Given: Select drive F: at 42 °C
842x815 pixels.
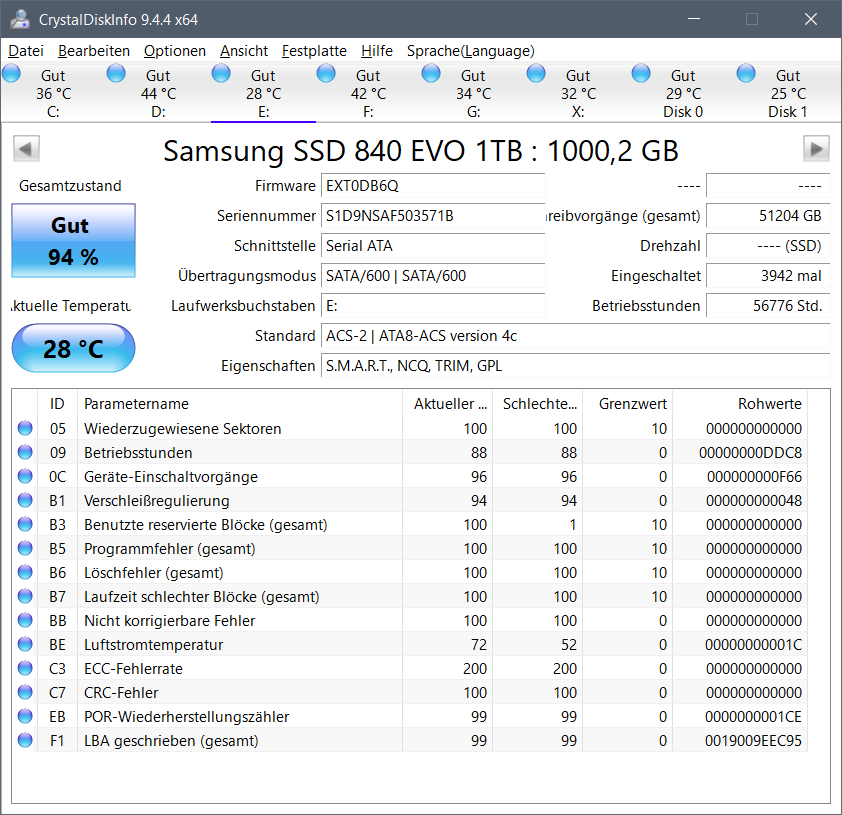Looking at the screenshot, I should (x=368, y=93).
